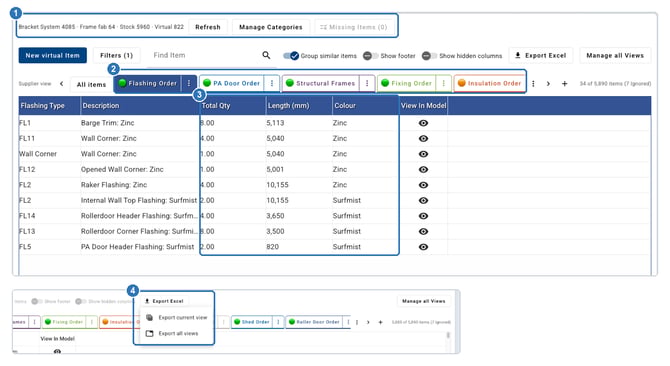This screenshot has width=670, height=366.
Task: Click the Refresh button
Action: point(208,27)
